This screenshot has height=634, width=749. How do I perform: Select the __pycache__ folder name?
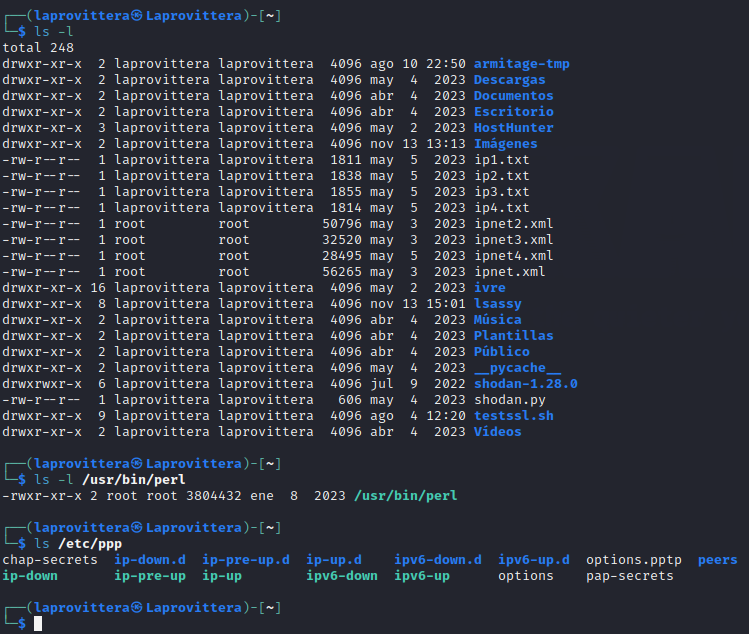tap(517, 368)
